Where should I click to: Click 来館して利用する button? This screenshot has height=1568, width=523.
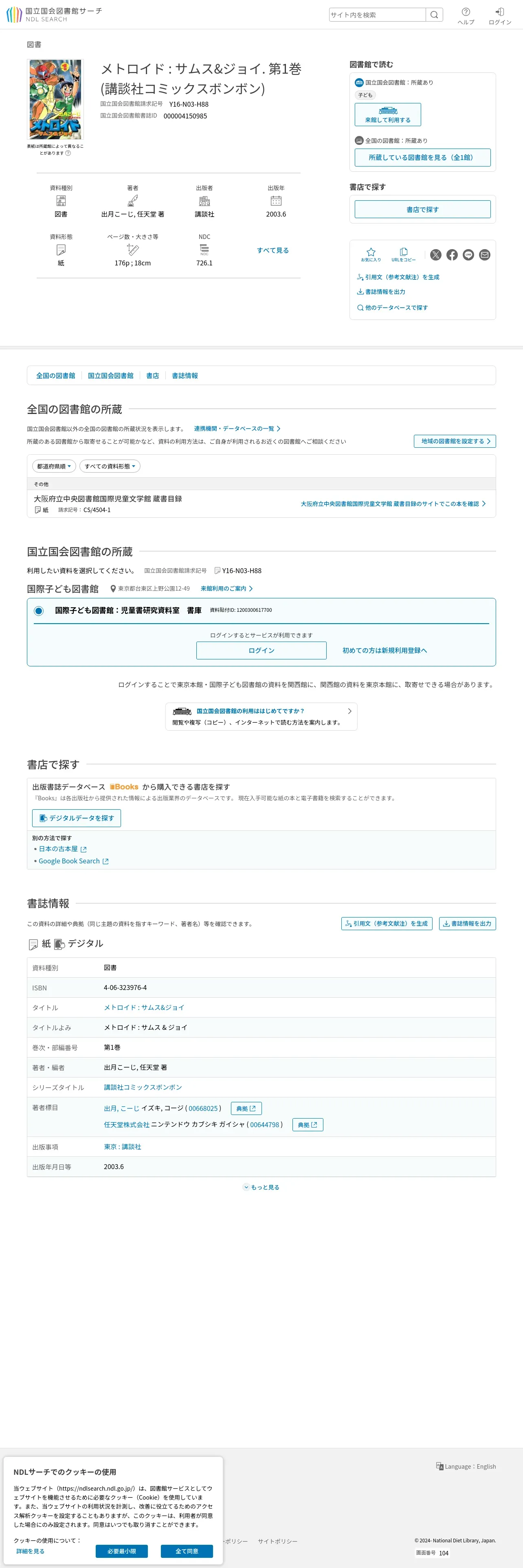tap(388, 114)
